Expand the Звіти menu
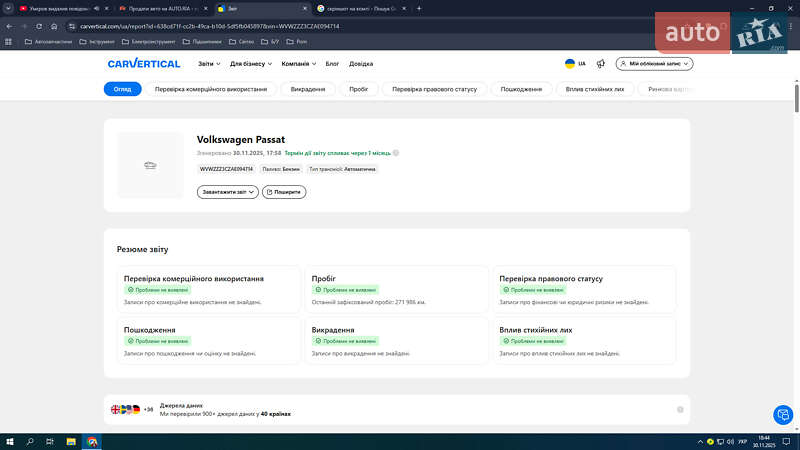This screenshot has width=800, height=450. (x=209, y=64)
